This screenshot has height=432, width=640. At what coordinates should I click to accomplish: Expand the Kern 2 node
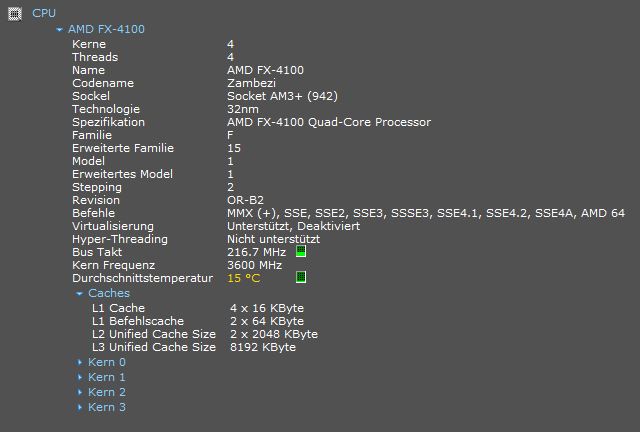[x=80, y=392]
